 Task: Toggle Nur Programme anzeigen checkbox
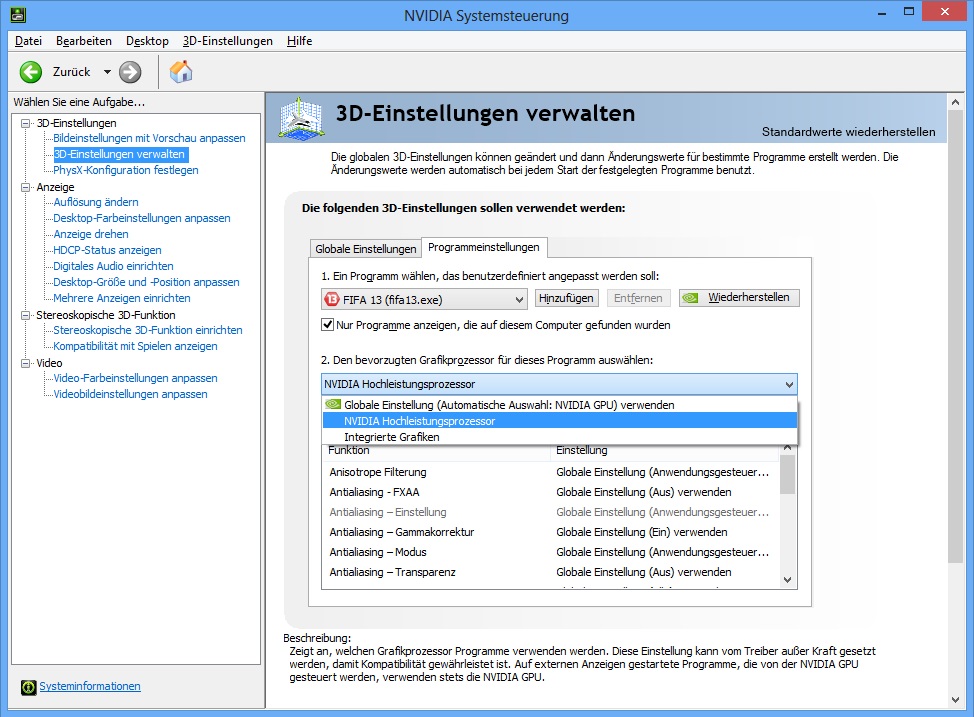coord(327,324)
